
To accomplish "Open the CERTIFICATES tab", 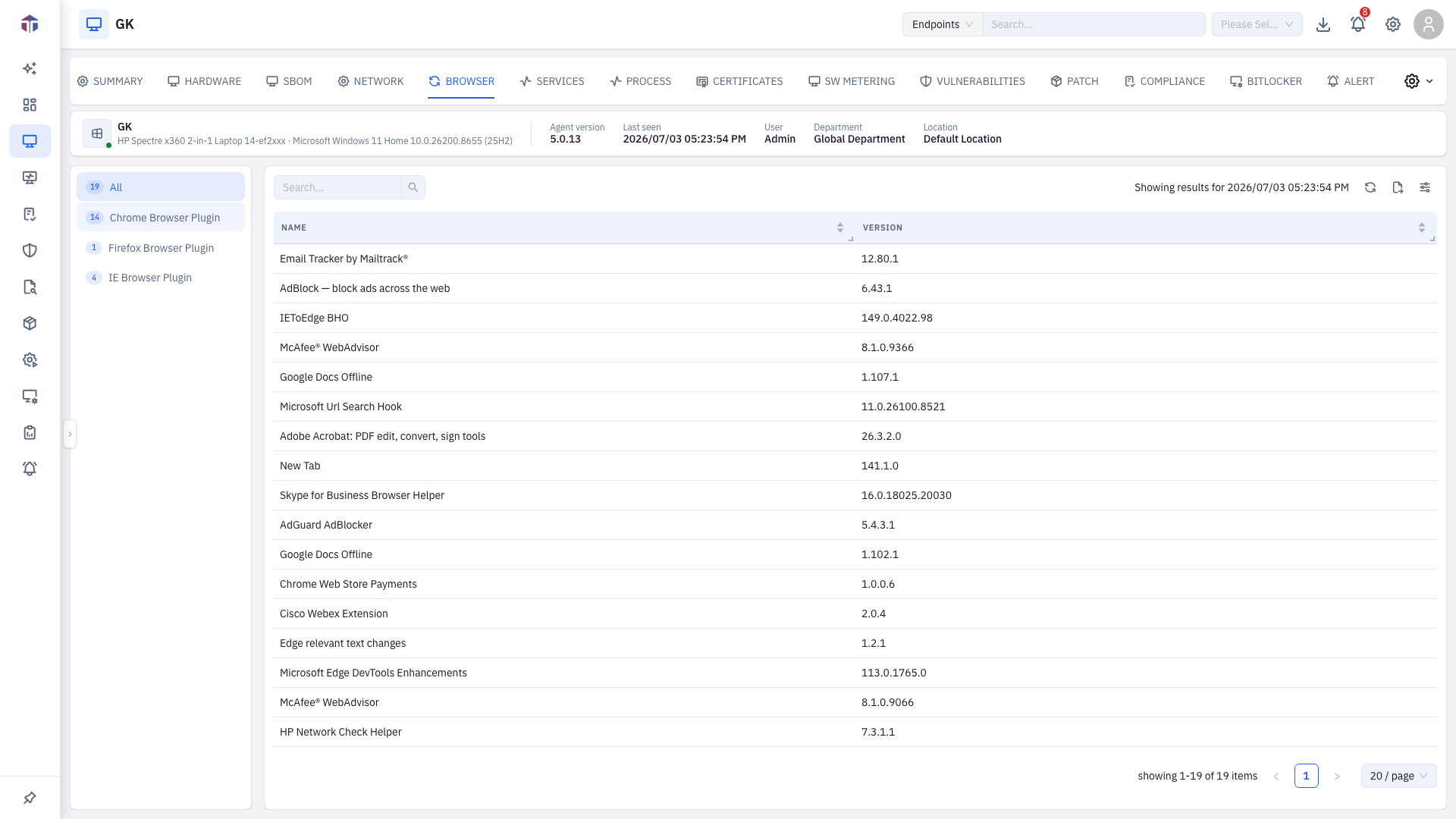I will pos(739,81).
